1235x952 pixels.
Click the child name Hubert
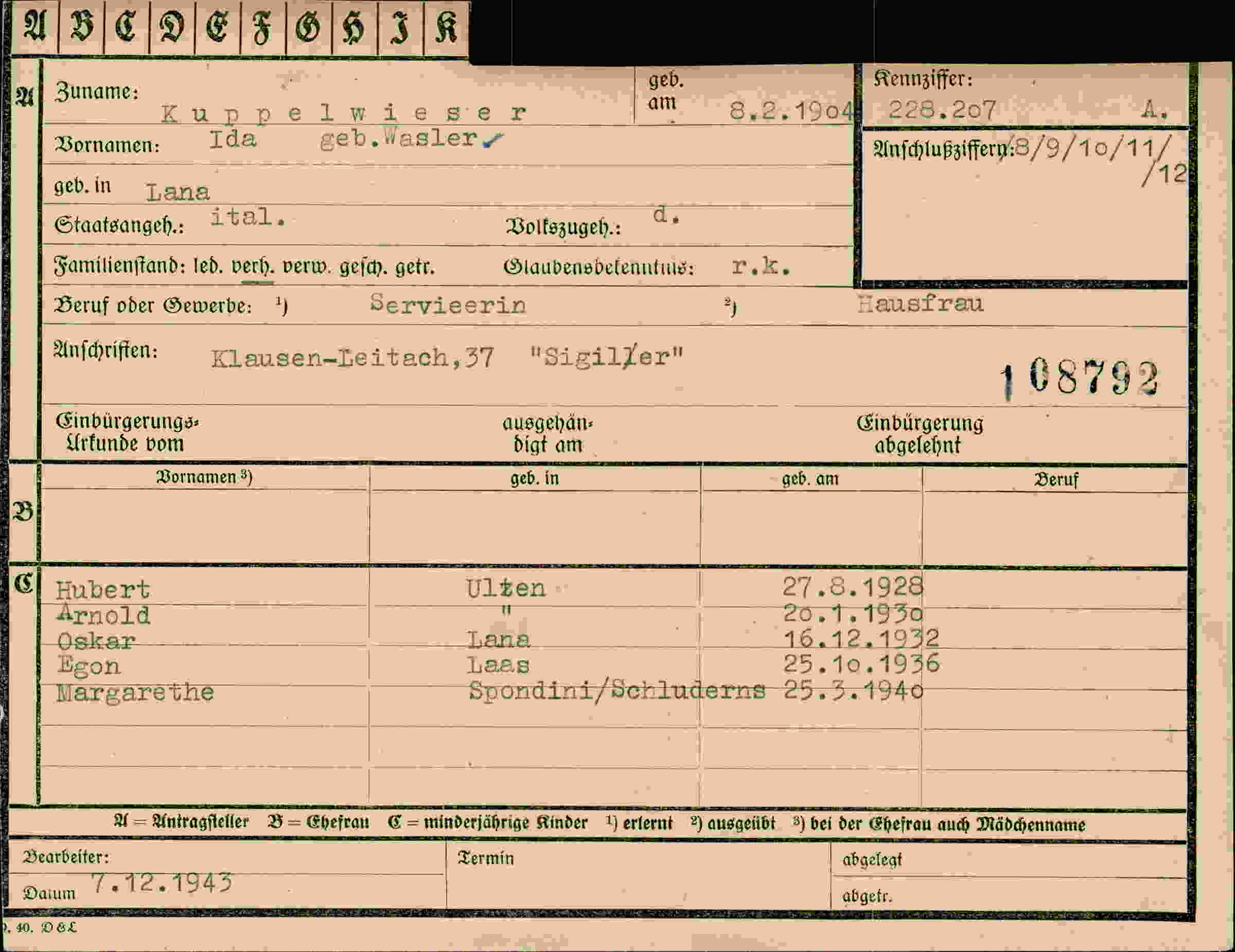tap(103, 589)
